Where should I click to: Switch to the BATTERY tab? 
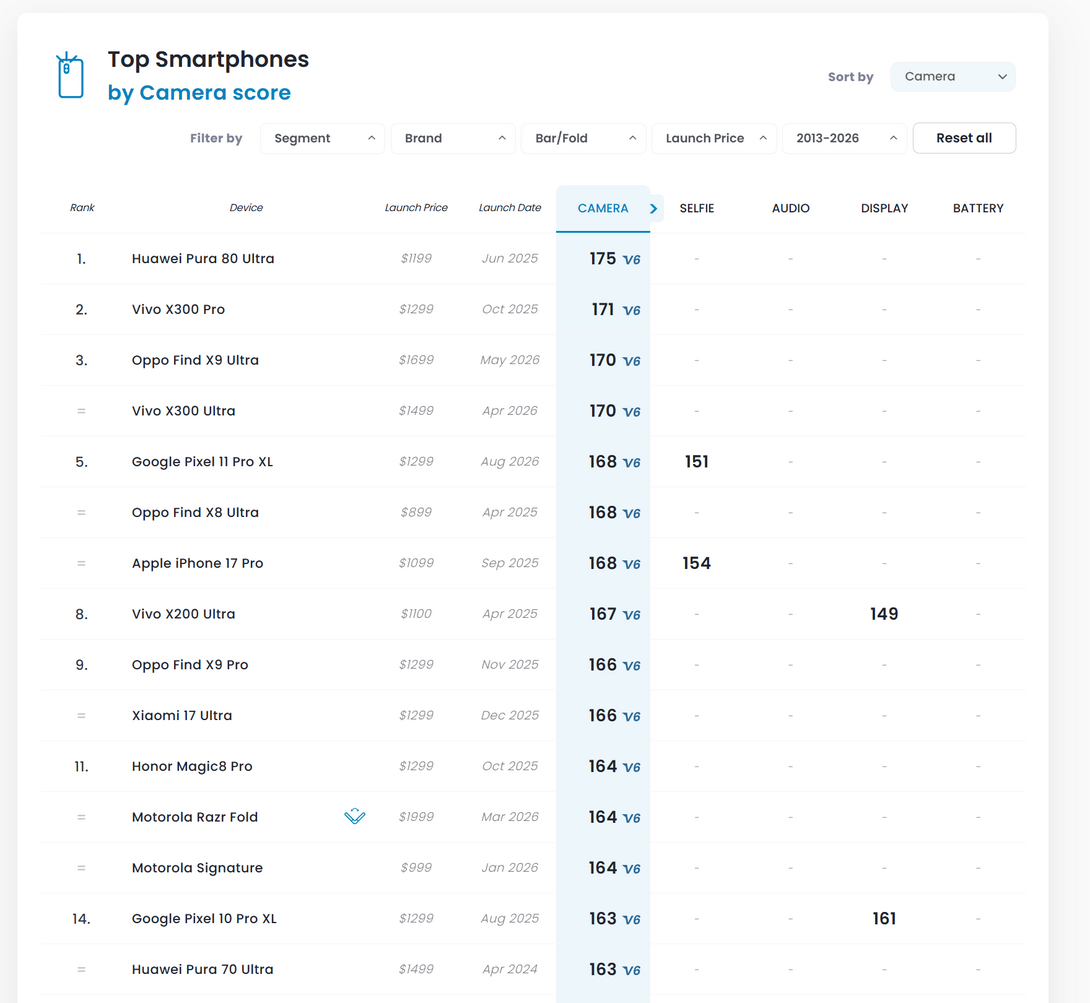click(x=978, y=209)
